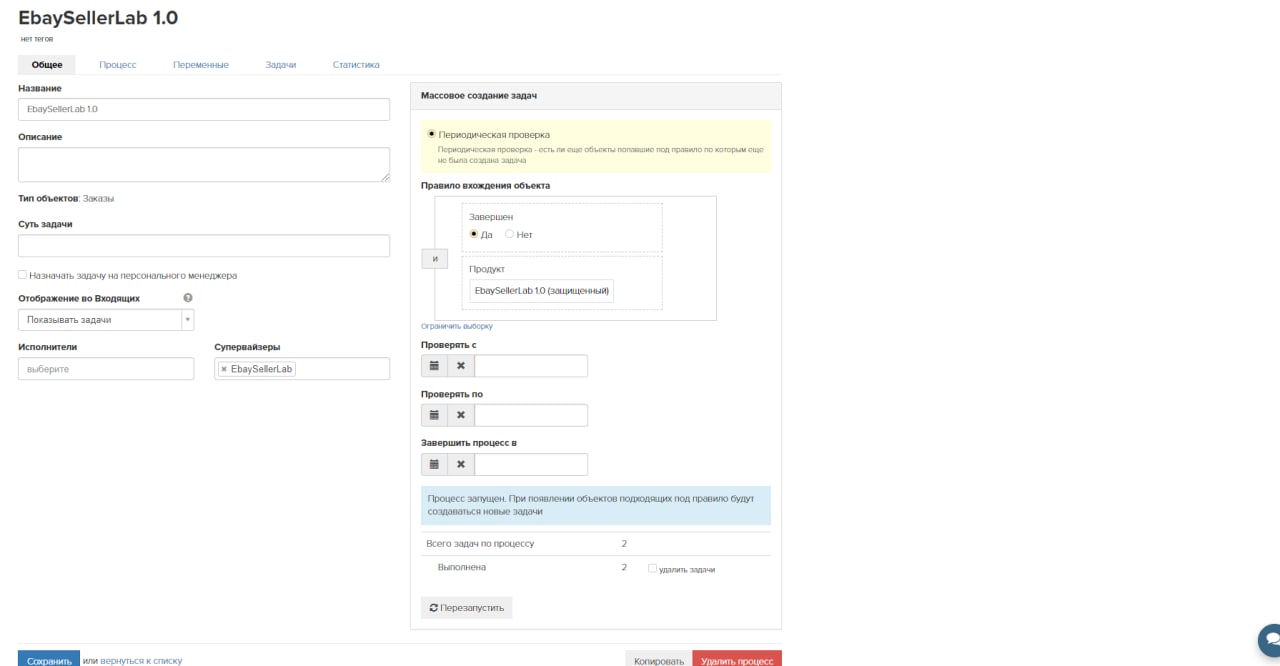Toggle the и rule operator button
1280x666 pixels.
click(x=435, y=258)
